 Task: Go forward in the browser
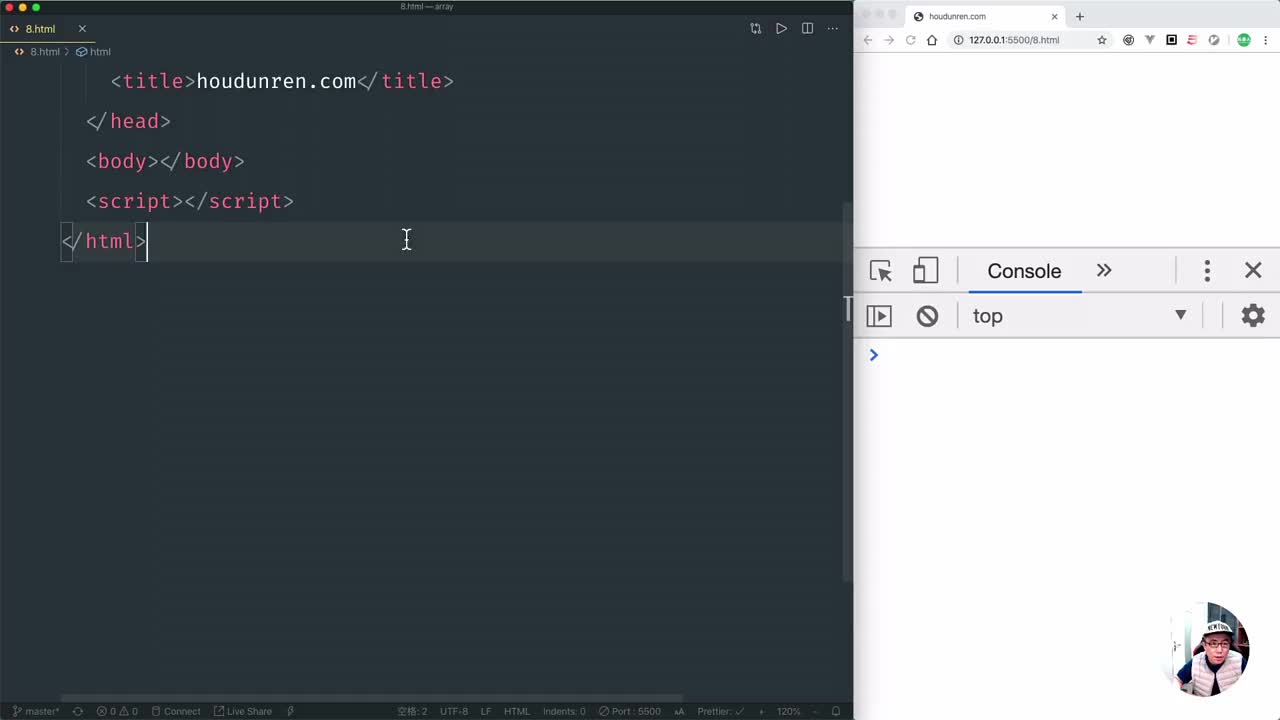pos(889,40)
